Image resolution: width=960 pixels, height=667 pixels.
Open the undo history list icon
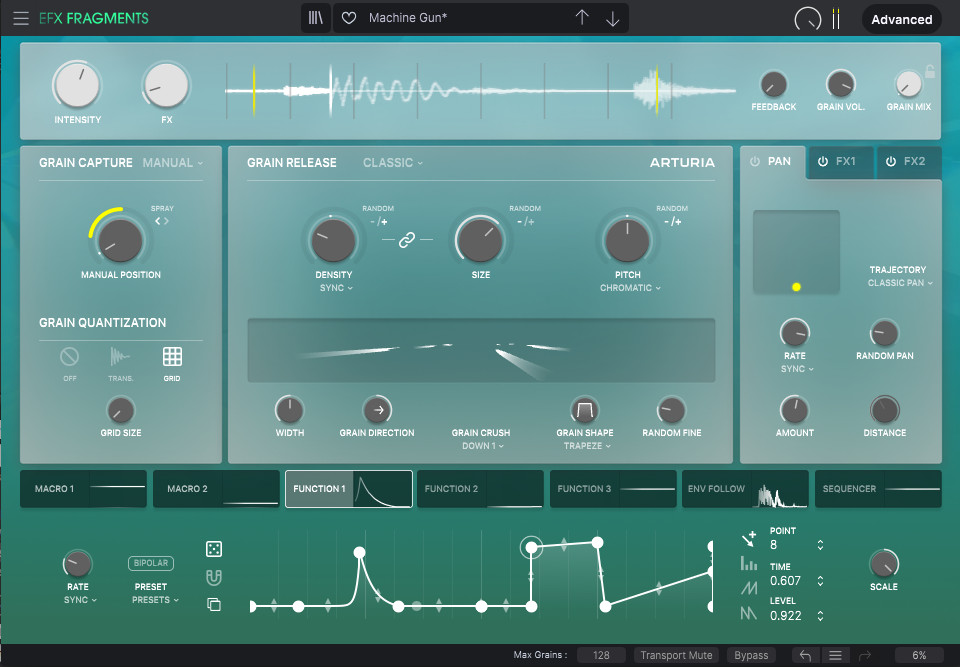point(835,655)
